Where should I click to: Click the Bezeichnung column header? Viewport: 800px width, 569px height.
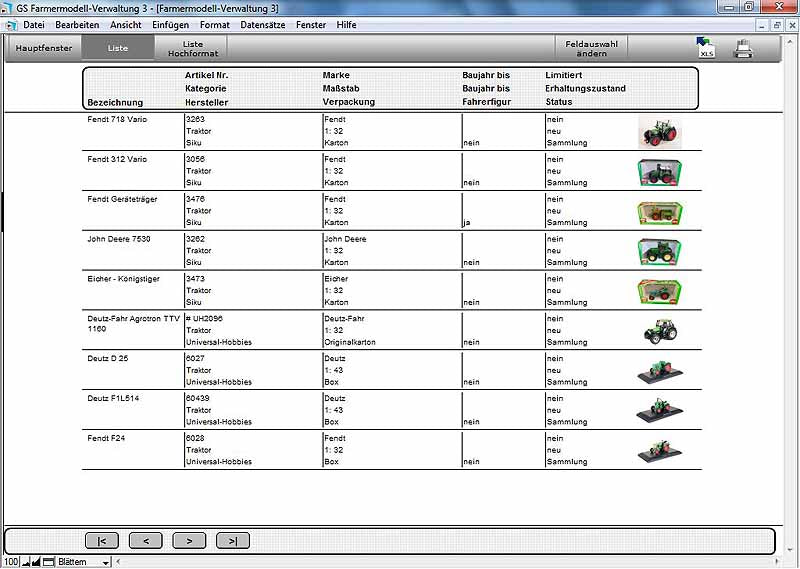[x=116, y=102]
